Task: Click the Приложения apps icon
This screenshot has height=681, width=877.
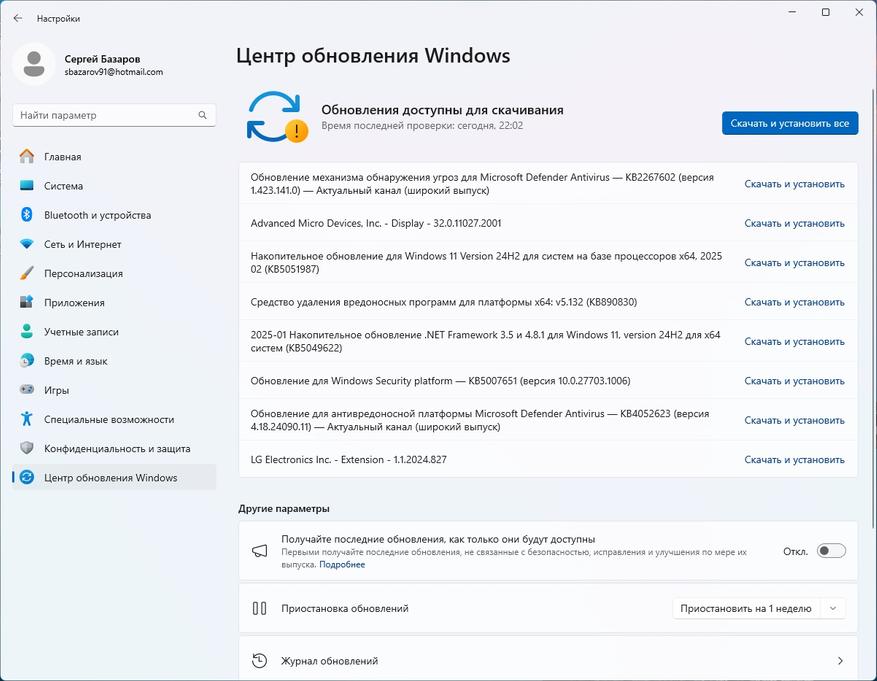Action: [x=26, y=302]
